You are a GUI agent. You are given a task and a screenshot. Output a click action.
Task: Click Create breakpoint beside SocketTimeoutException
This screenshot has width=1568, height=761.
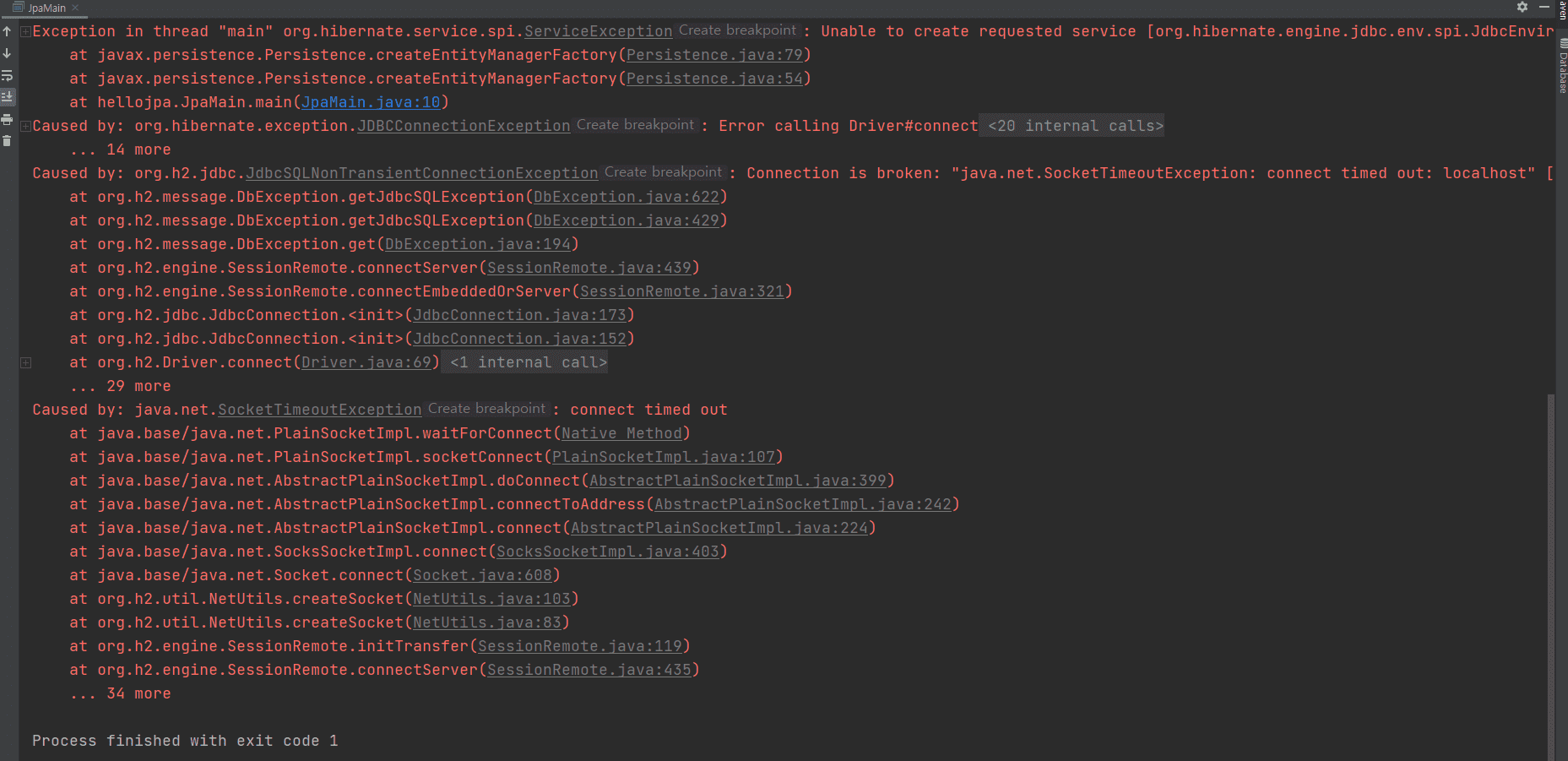tap(486, 409)
